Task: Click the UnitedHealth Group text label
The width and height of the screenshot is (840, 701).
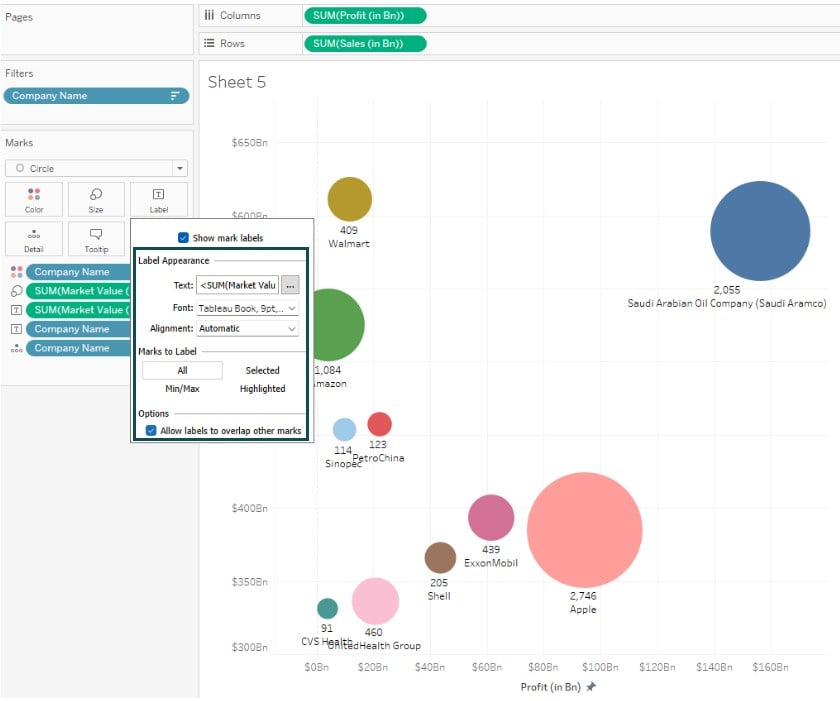Action: tap(374, 645)
